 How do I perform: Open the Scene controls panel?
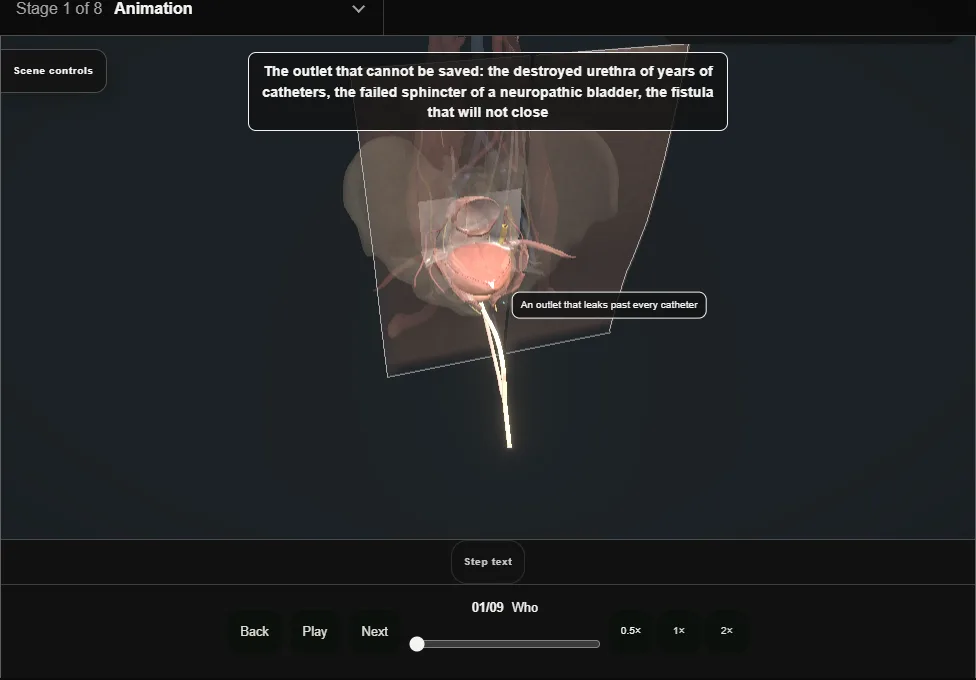53,71
